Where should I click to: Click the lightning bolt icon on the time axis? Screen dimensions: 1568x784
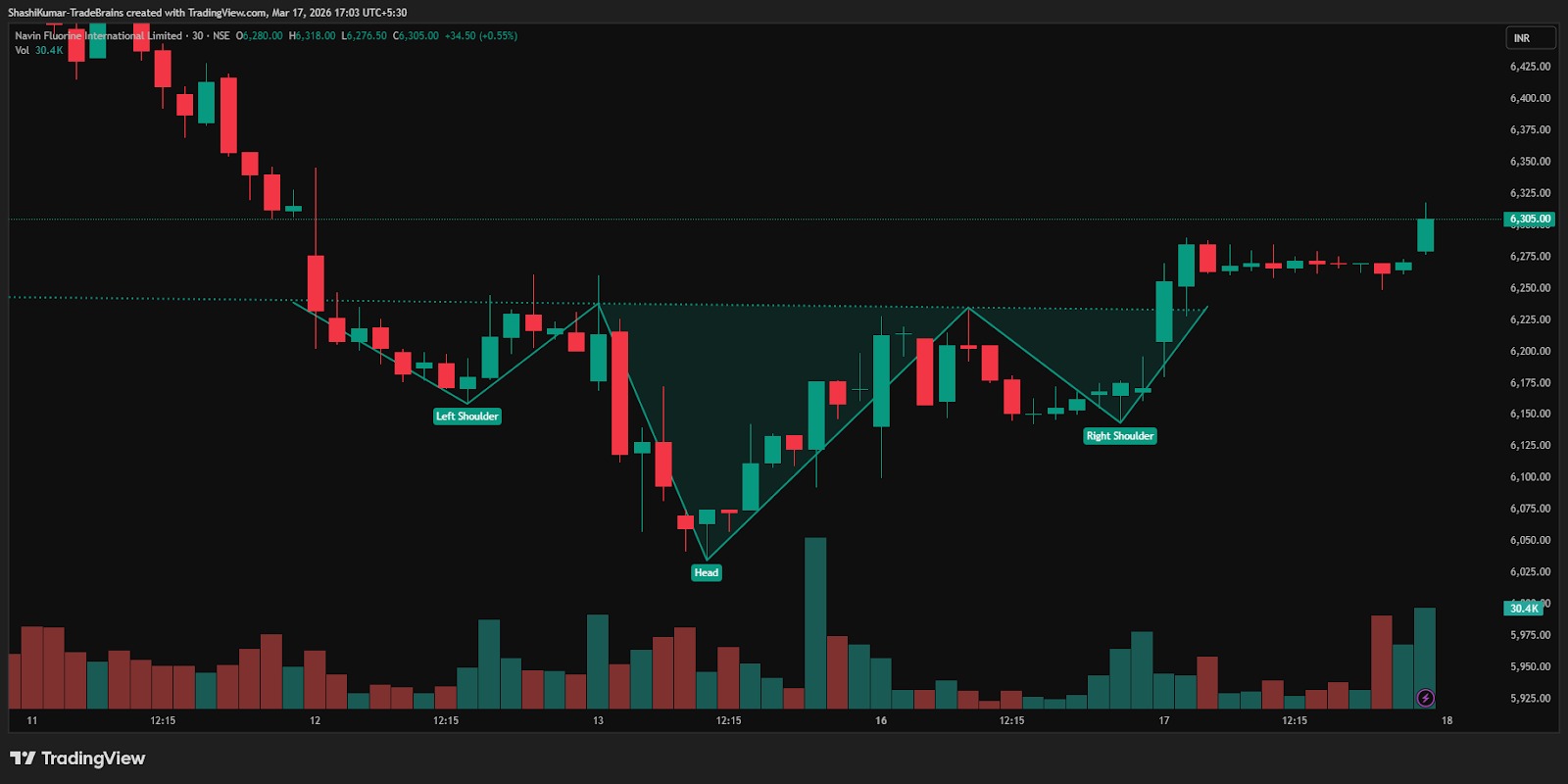coord(1426,698)
